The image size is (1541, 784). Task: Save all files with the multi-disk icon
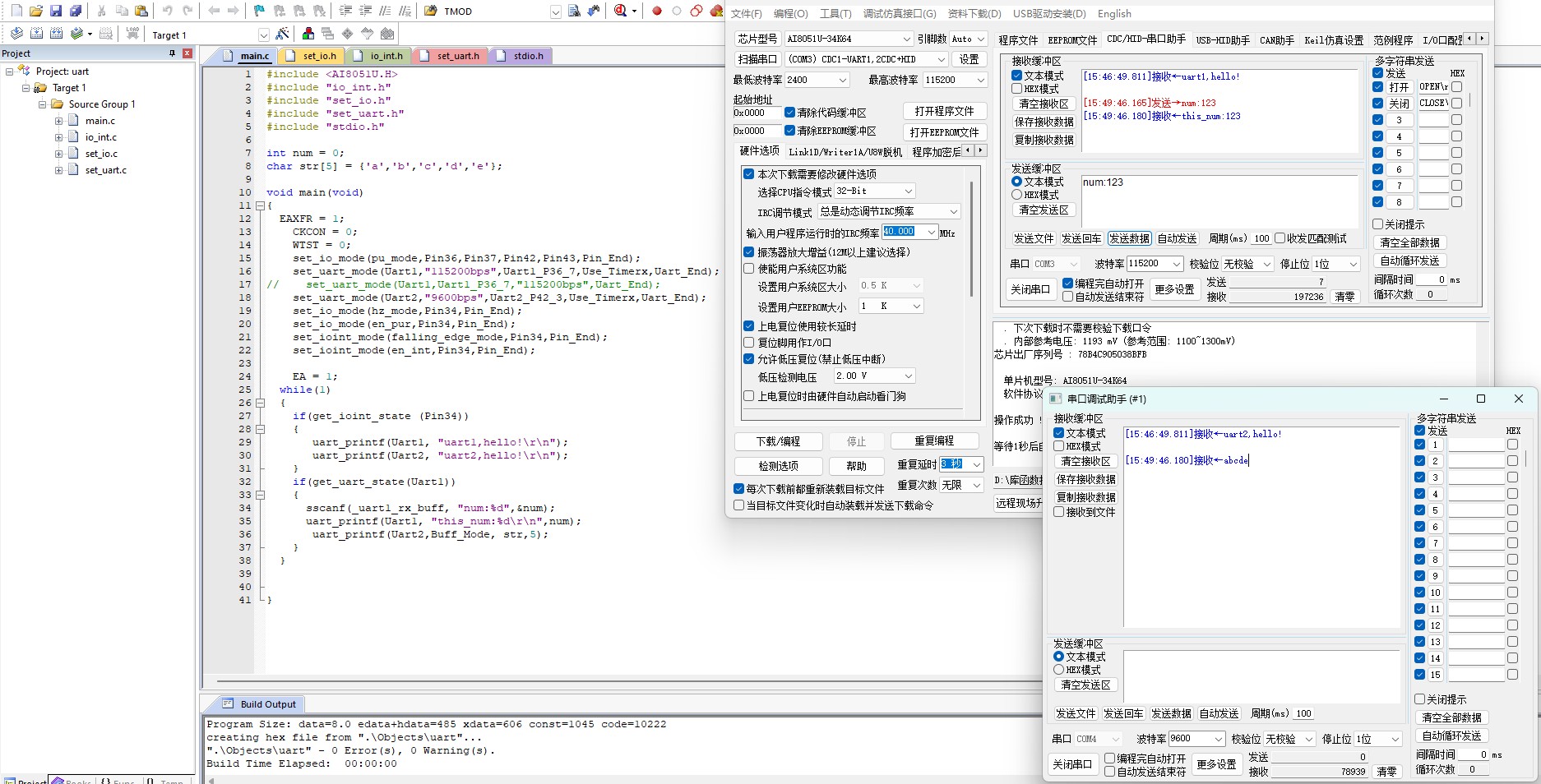[75, 11]
